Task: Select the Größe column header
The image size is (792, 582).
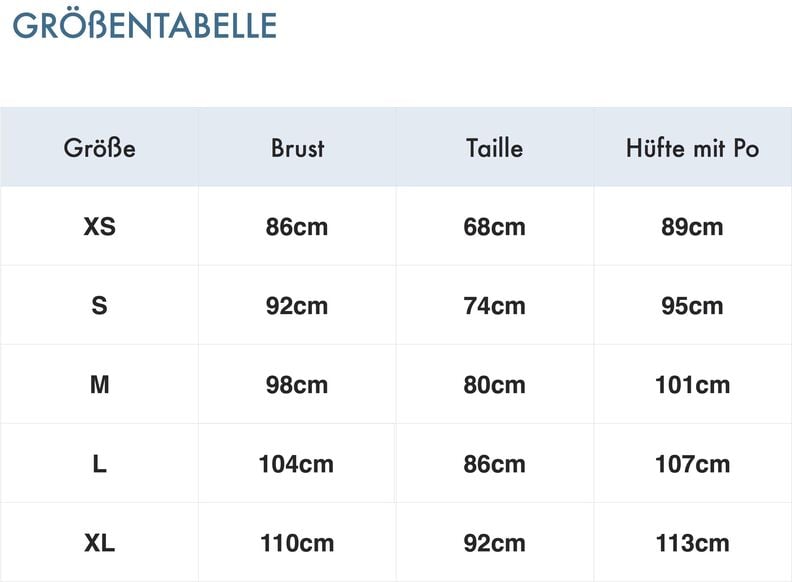Action: [x=99, y=148]
